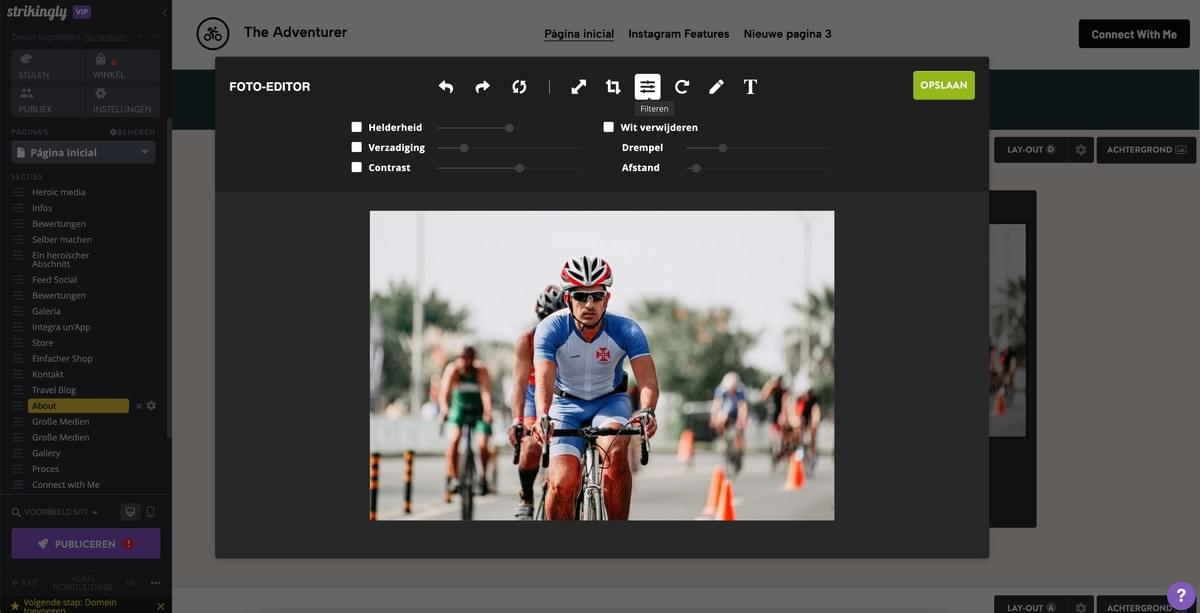Select the Draw pencil tool
This screenshot has width=1200, height=613.
click(x=716, y=86)
